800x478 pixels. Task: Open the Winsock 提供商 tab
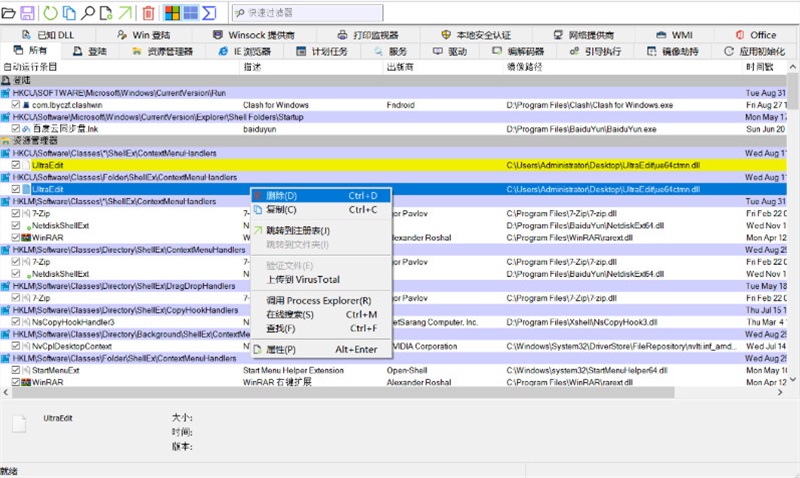pyautogui.click(x=254, y=35)
